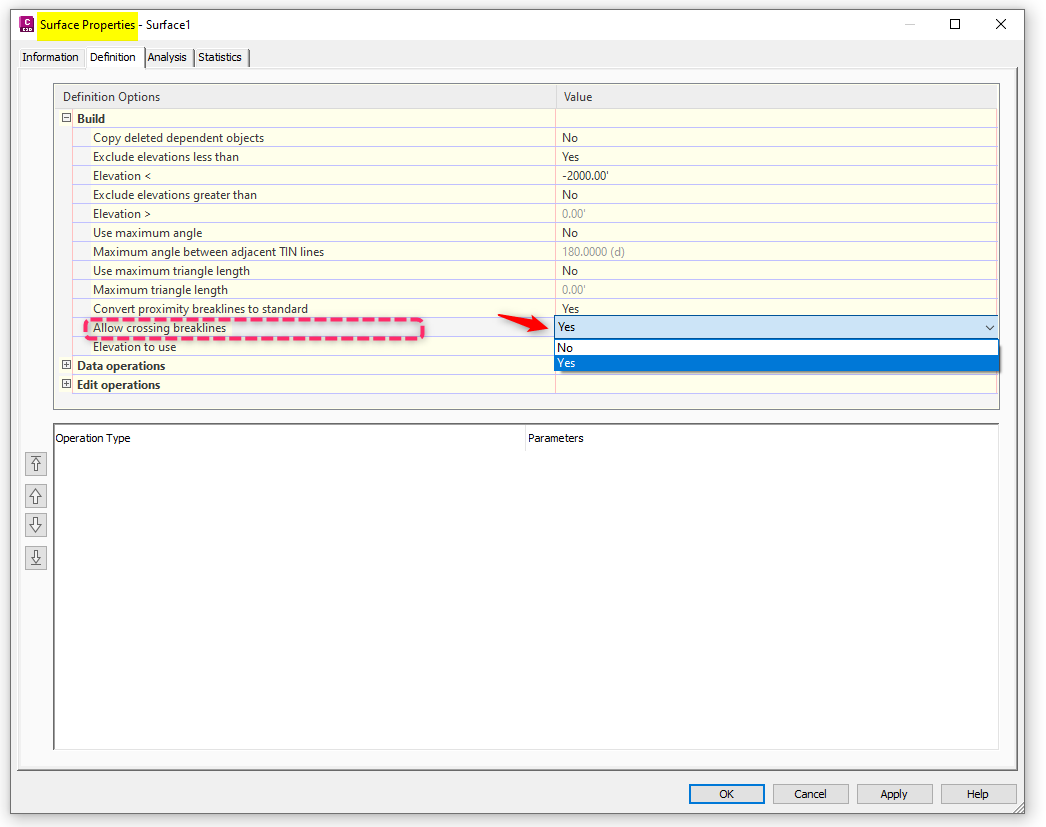Click the Civil 3D icon in title bar
Viewport: 1046px width, 827px height.
[26, 24]
